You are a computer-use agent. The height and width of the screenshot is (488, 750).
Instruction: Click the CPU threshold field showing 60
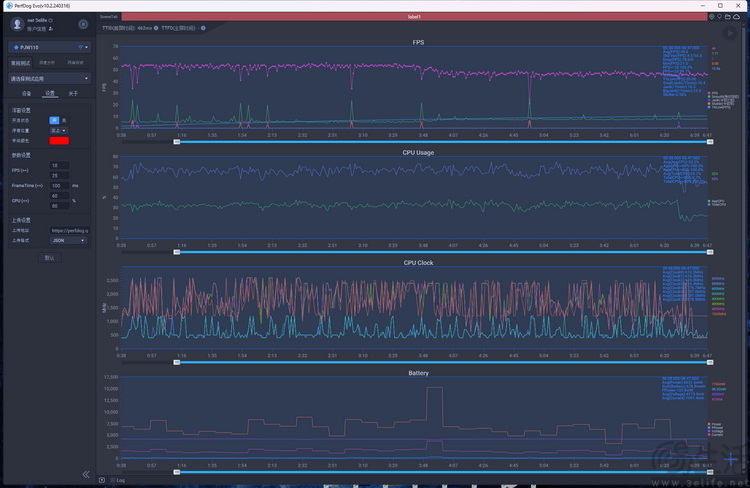click(59, 196)
